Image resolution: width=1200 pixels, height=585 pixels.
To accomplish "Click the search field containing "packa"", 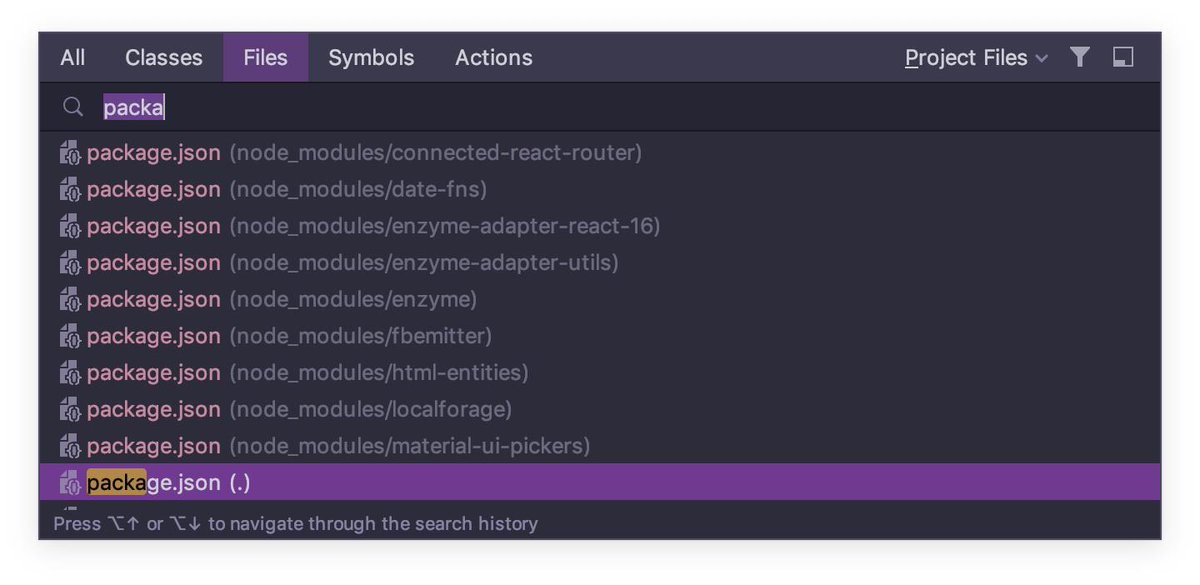I will 600,108.
